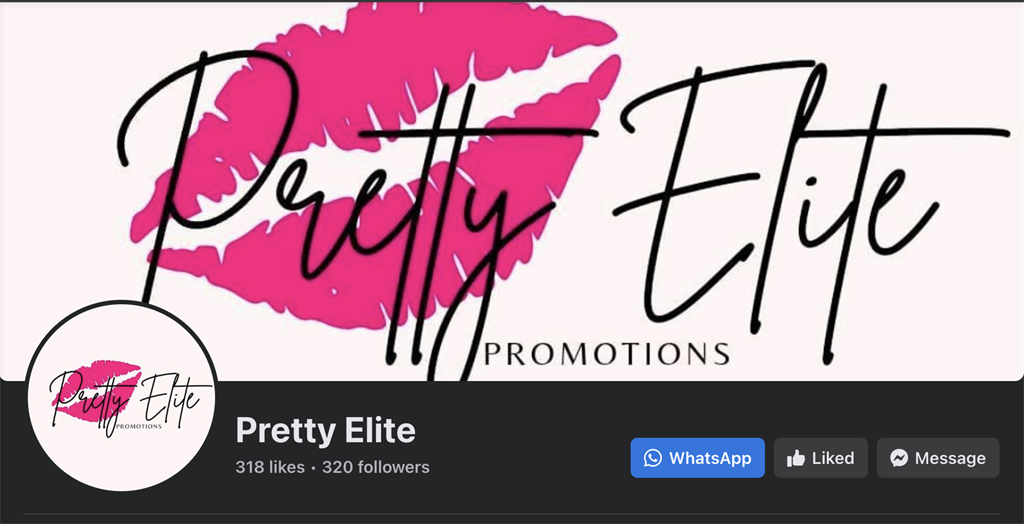
Task: Click the Messenger bubble icon
Action: tap(899, 458)
